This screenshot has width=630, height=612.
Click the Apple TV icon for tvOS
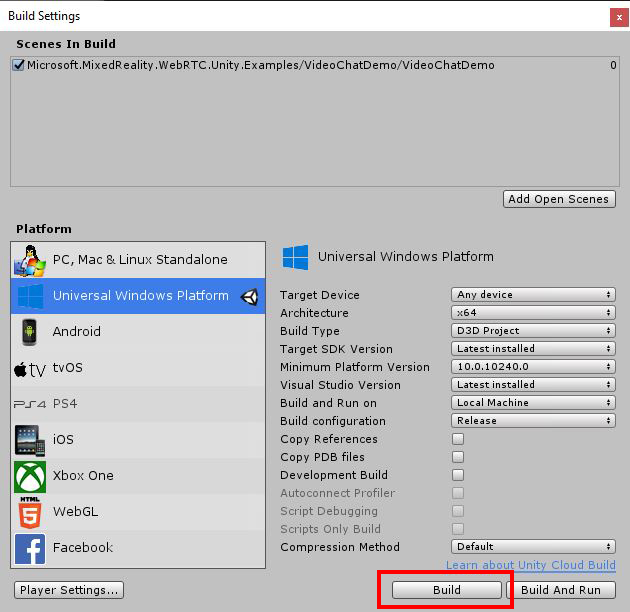coord(30,369)
